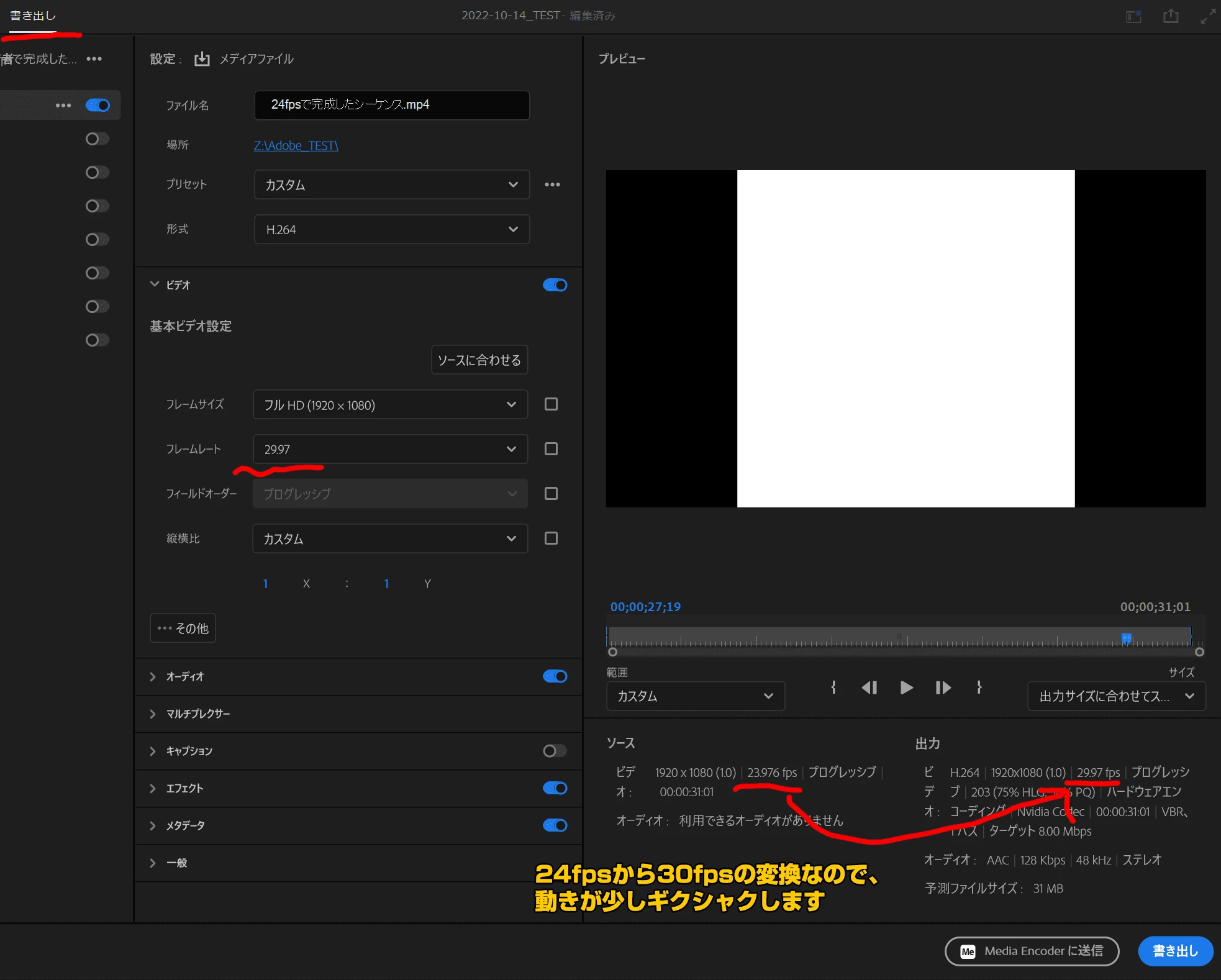The image size is (1221, 980).
Task: Click the file name input field
Action: click(391, 104)
